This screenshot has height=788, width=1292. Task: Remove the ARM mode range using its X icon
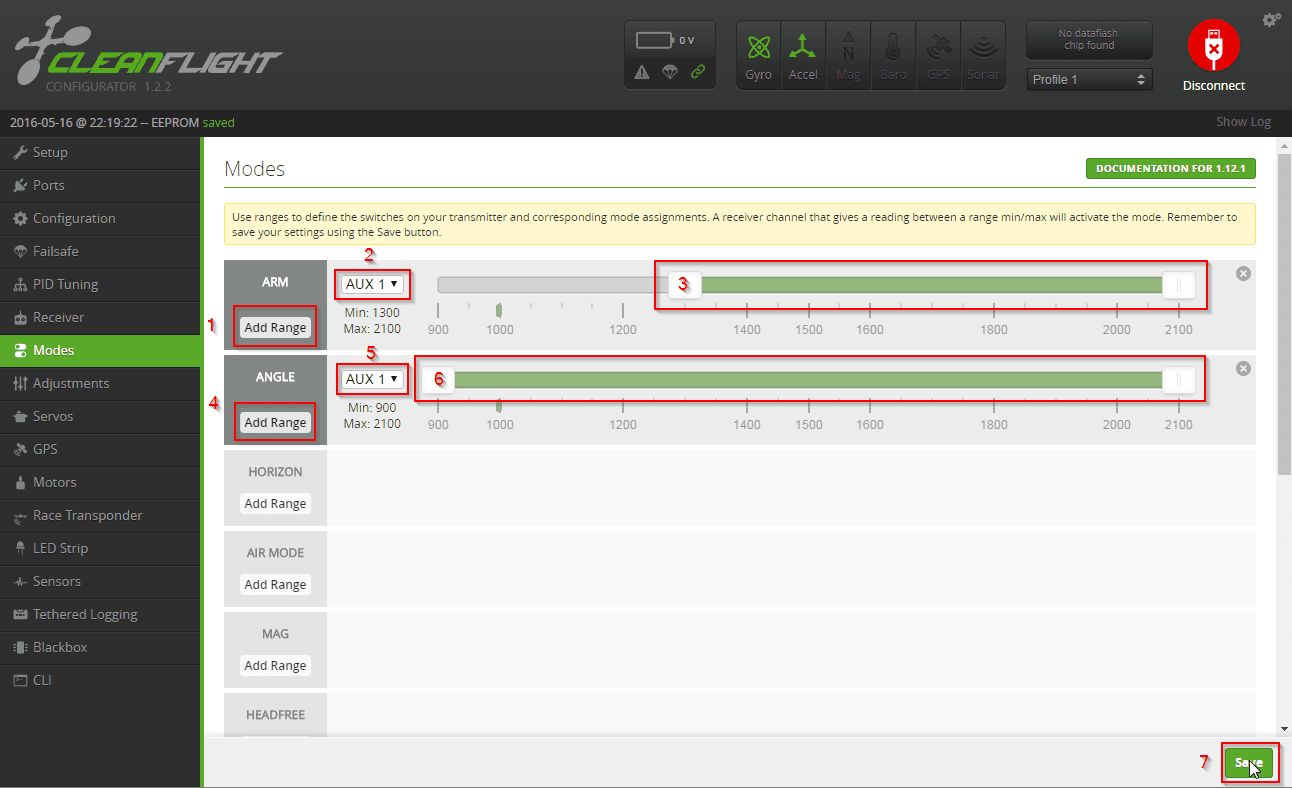1243,272
